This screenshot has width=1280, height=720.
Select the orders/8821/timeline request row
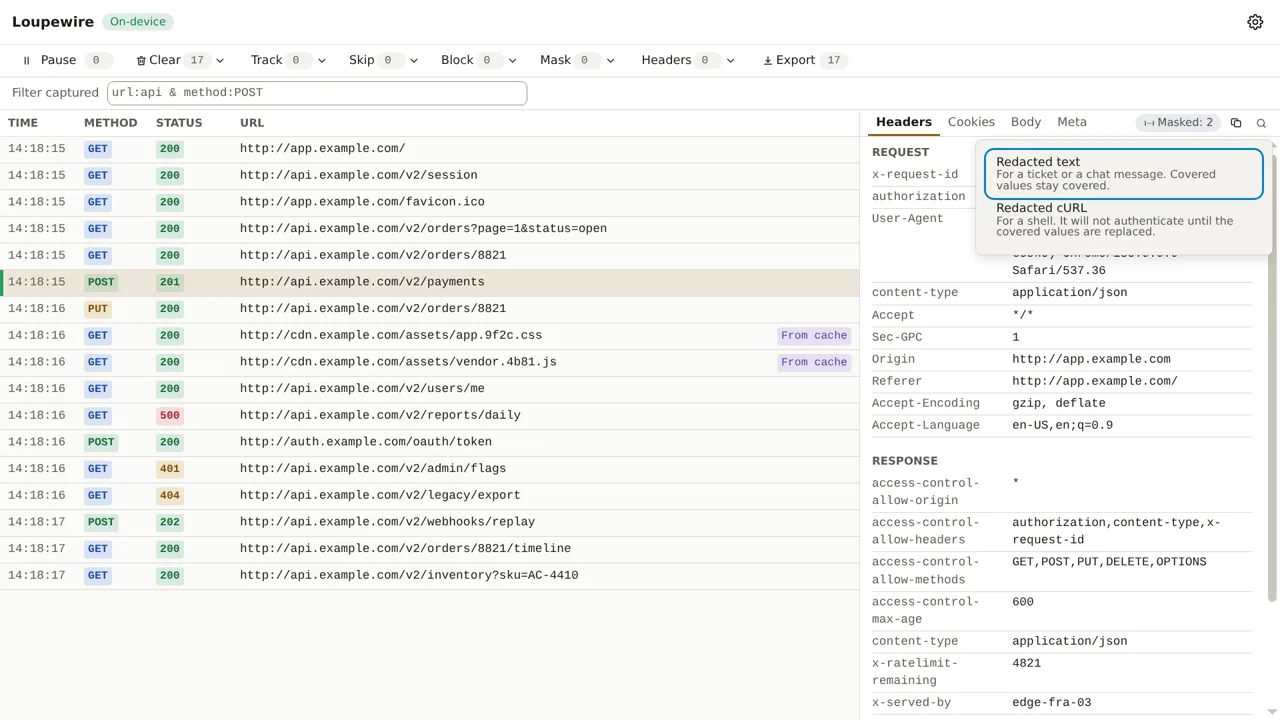click(430, 549)
